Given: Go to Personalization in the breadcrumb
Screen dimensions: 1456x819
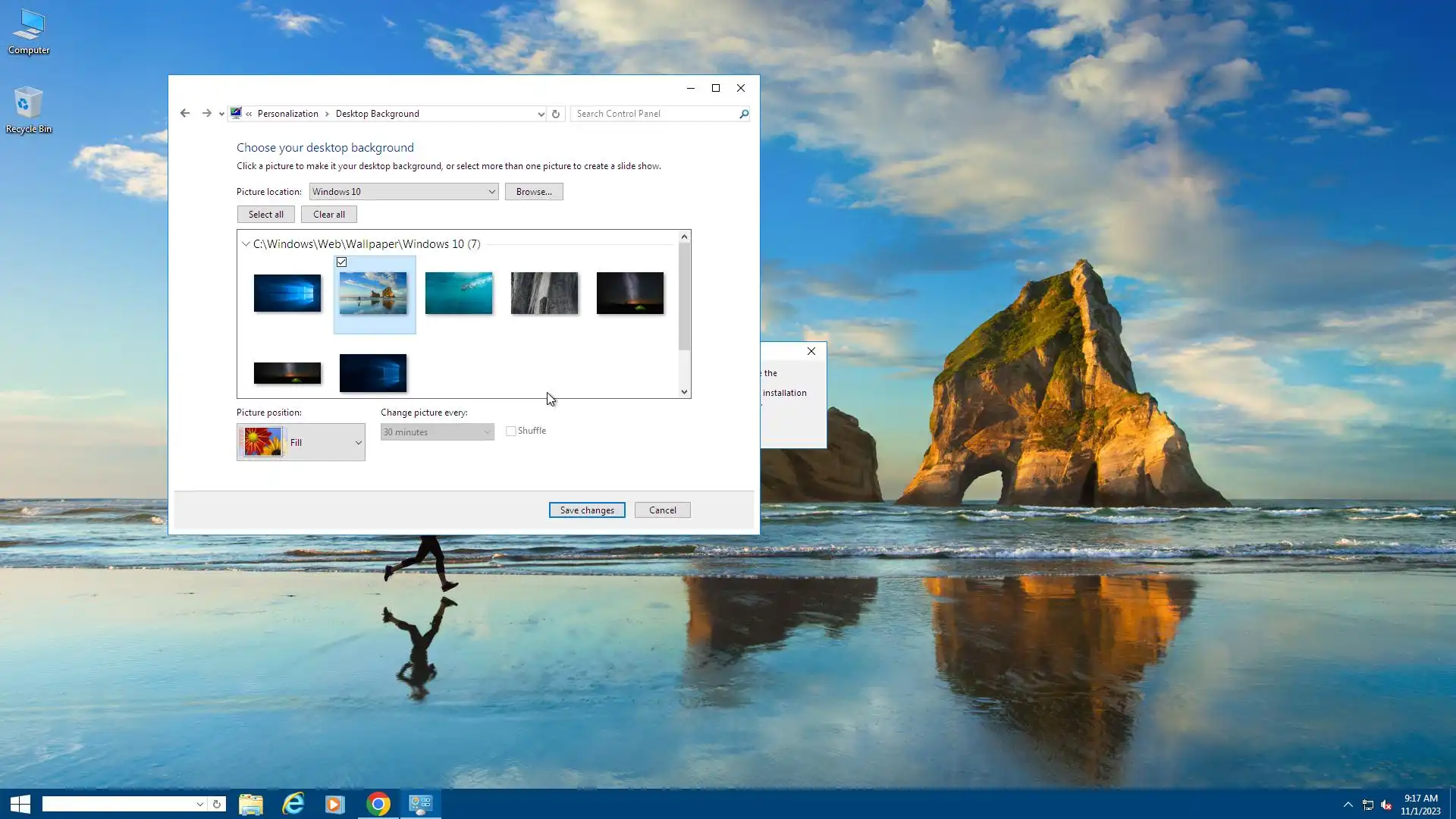Looking at the screenshot, I should pos(287,114).
